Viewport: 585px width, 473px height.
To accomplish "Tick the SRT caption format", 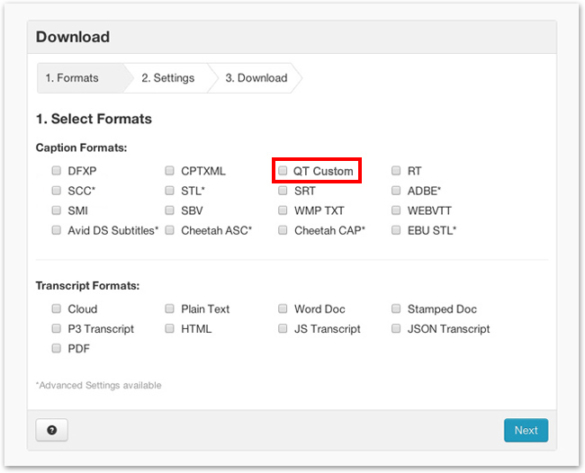I will 283,191.
